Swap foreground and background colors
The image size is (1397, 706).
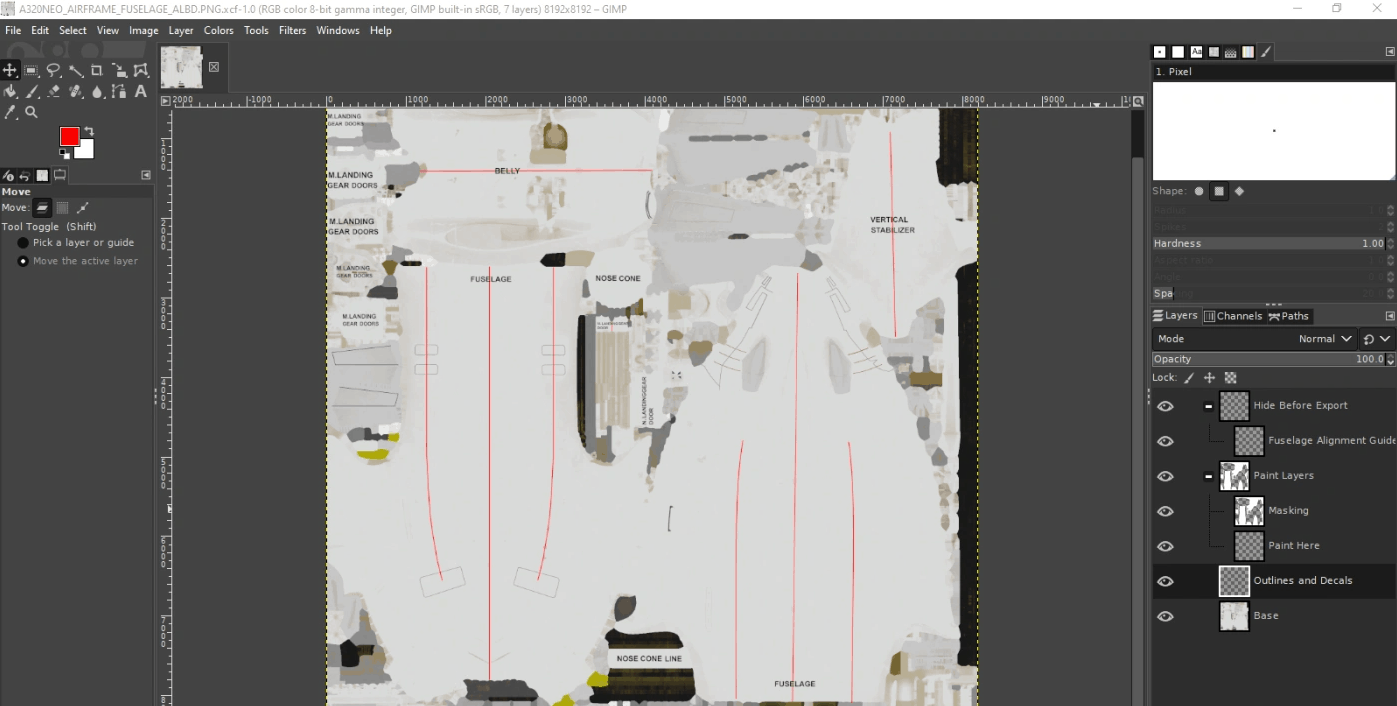(89, 131)
